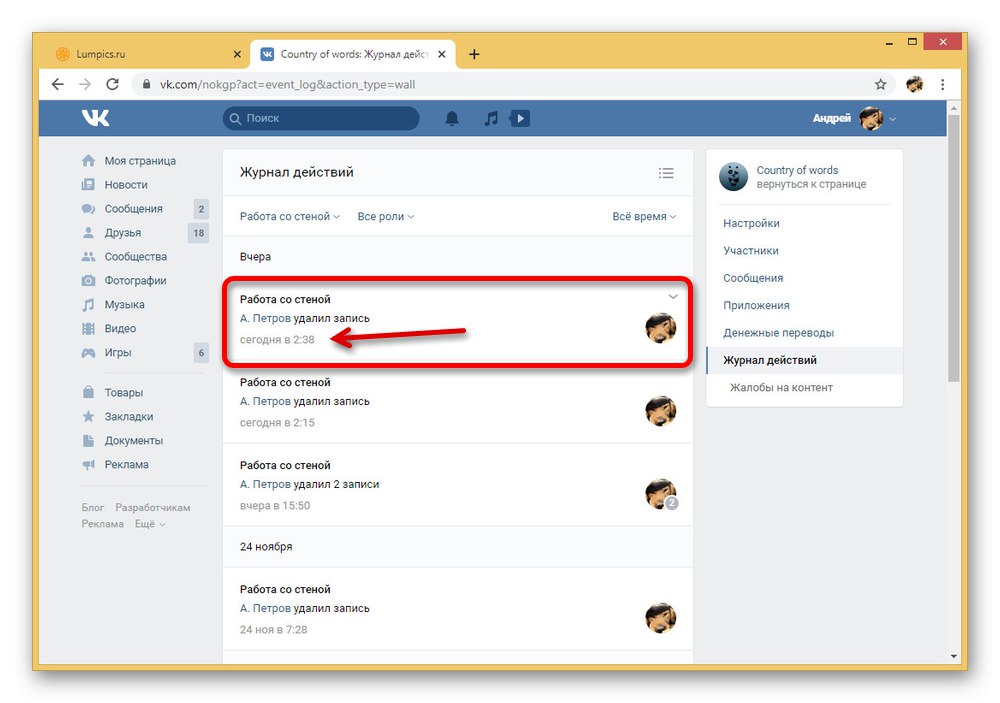Click user avatar on 2:15 entry
Viewport: 1000px width, 703px height.
[x=660, y=411]
